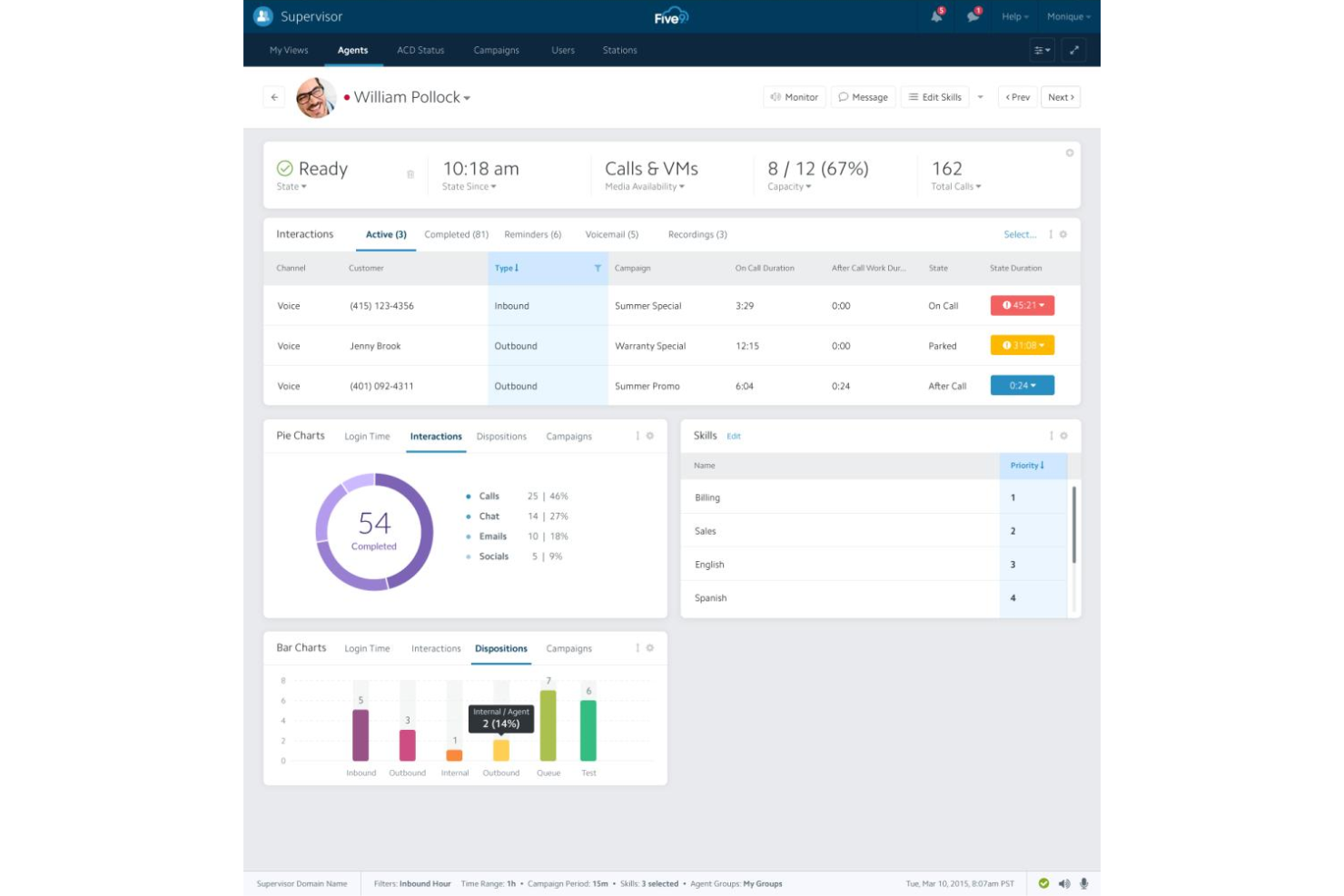Click Pie Charts panel reorder handle

pos(637,436)
